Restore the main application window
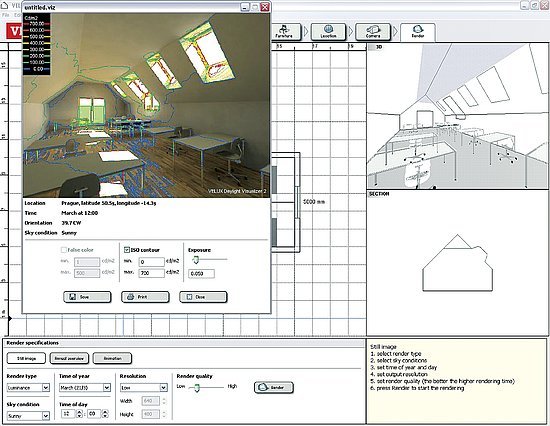 point(534,5)
